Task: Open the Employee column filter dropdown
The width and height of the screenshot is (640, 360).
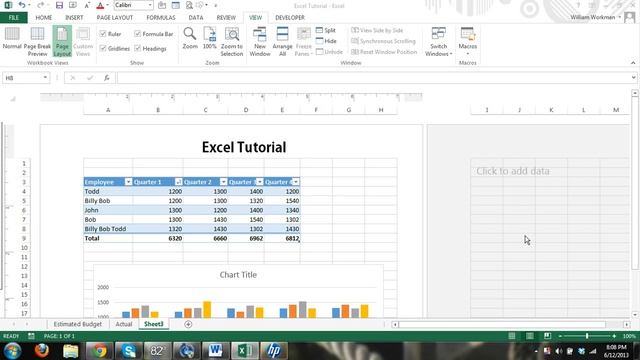Action: (128, 182)
